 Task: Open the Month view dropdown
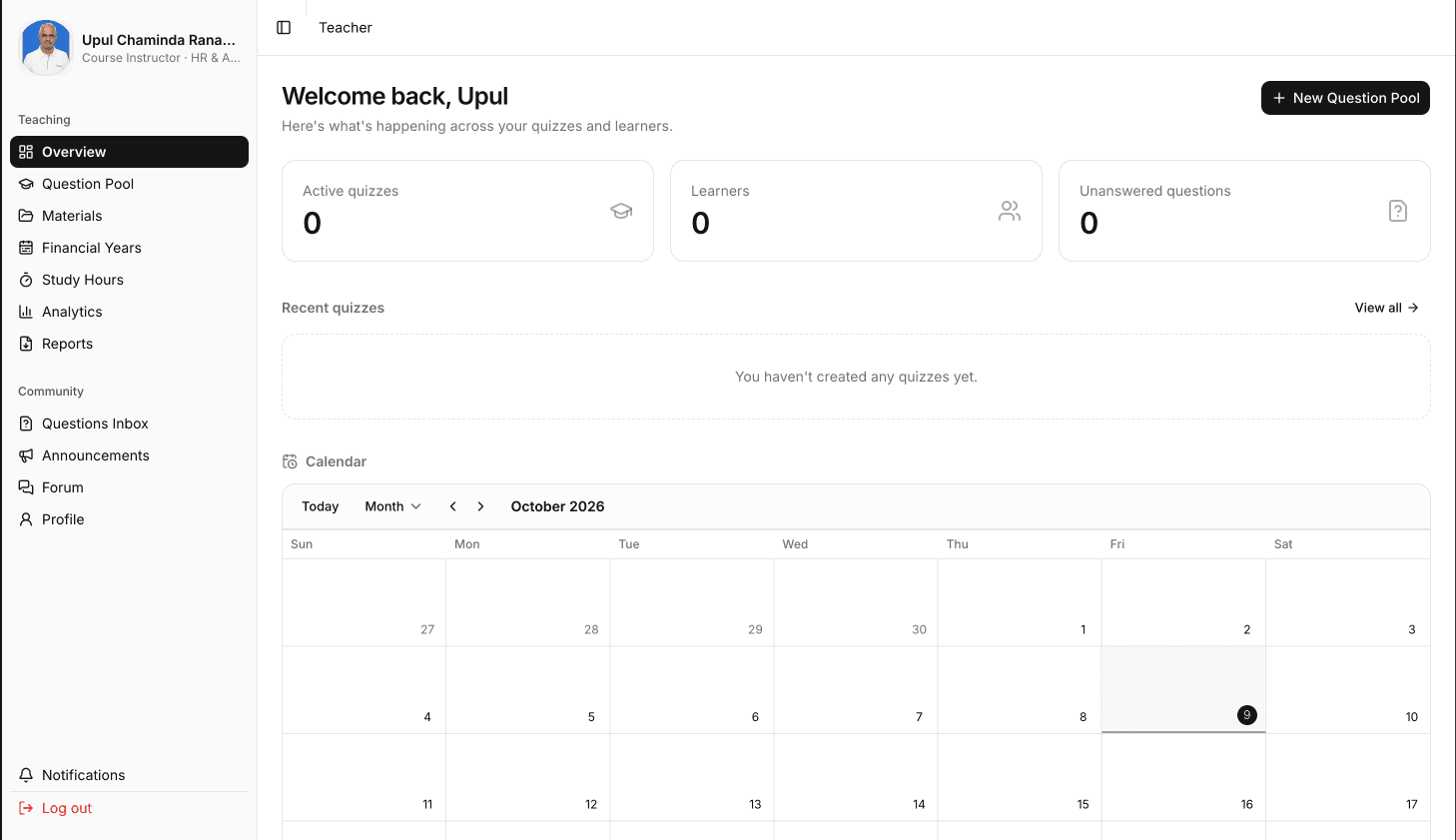392,506
